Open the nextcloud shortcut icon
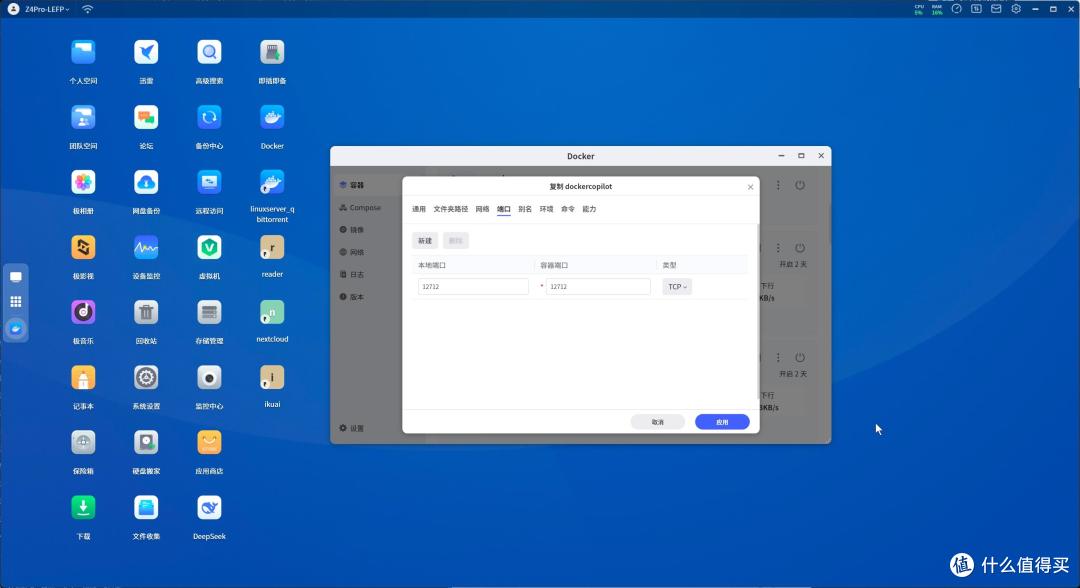Viewport: 1080px width, 588px height. click(272, 313)
